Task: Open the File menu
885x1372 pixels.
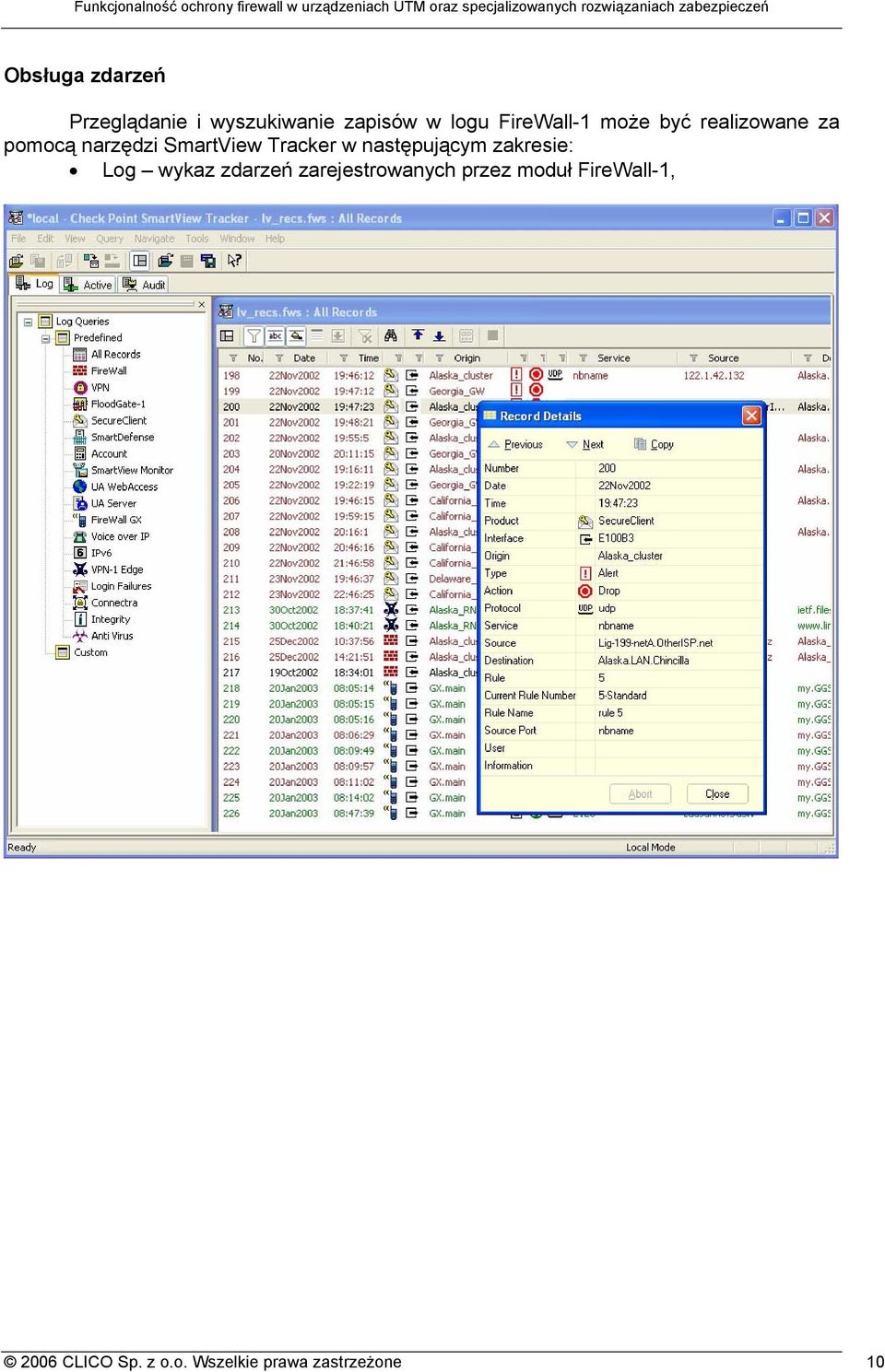Action: point(18,239)
